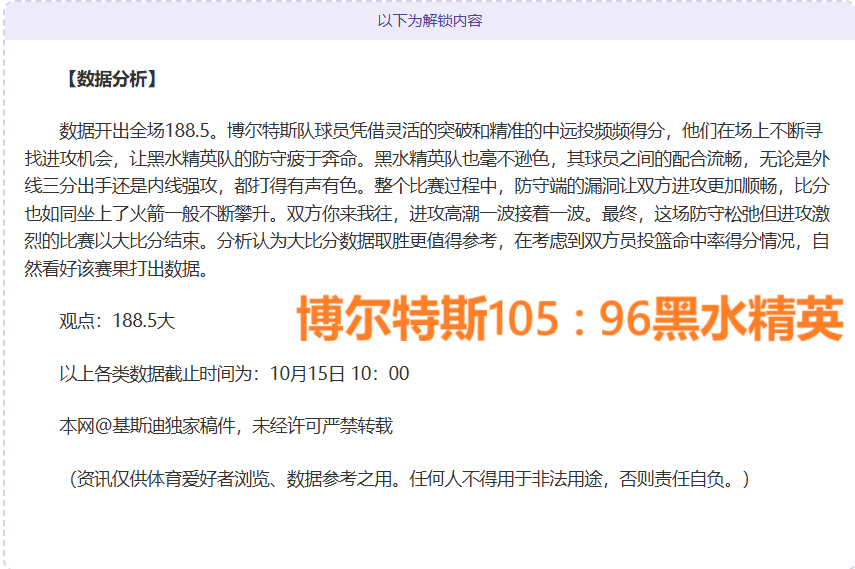Click the orange 博尔特斯105：96黑水精英 score text
The width and height of the screenshot is (855, 569).
(x=570, y=320)
